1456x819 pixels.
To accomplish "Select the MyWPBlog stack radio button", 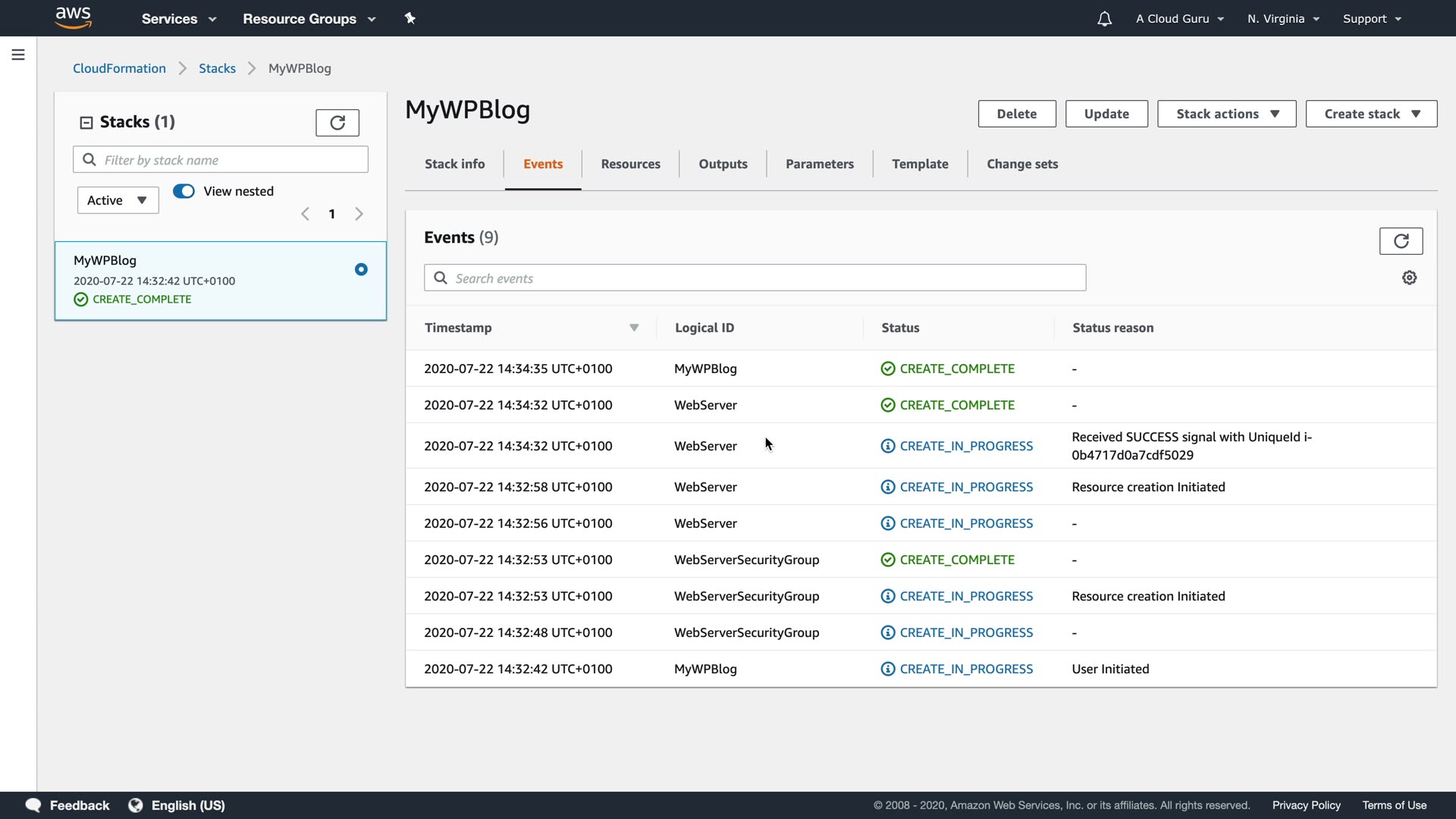I will click(x=361, y=269).
